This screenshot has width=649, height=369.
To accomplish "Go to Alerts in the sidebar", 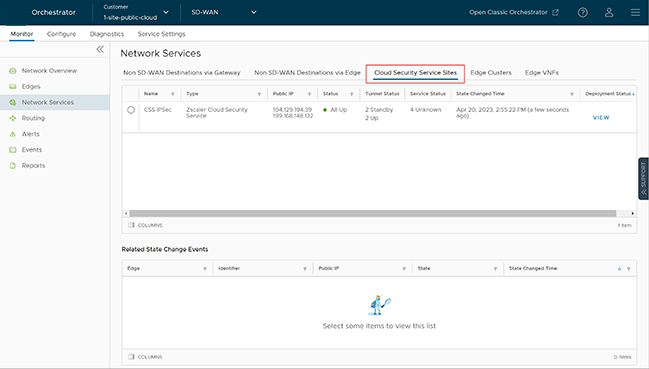I will pos(31,134).
